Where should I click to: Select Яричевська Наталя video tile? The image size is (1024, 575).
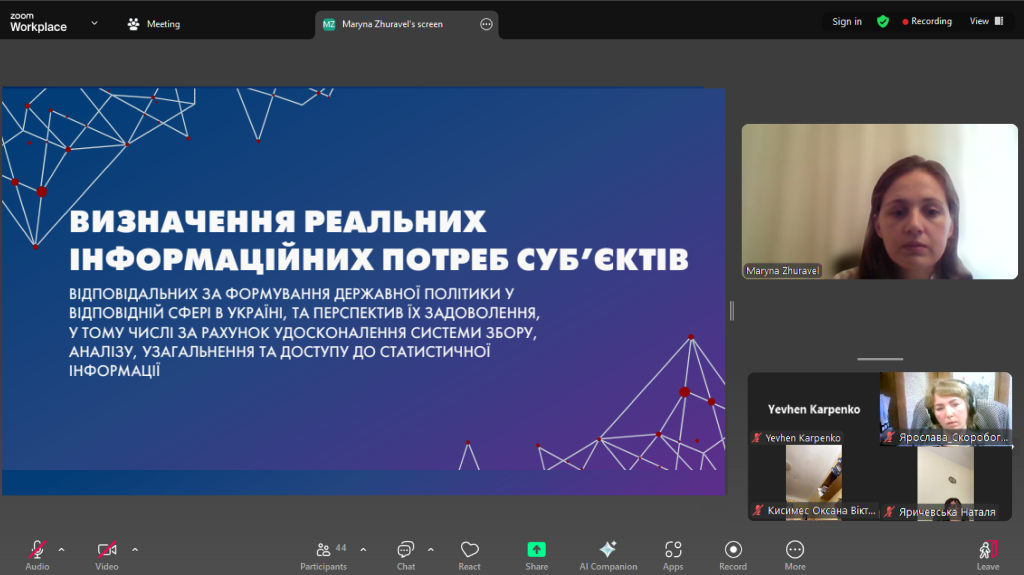(946, 483)
